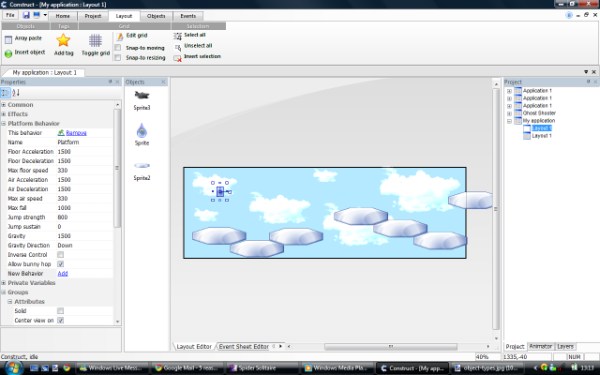
Task: Click the horizontal layout scrollbar thumb
Action: click(391, 346)
